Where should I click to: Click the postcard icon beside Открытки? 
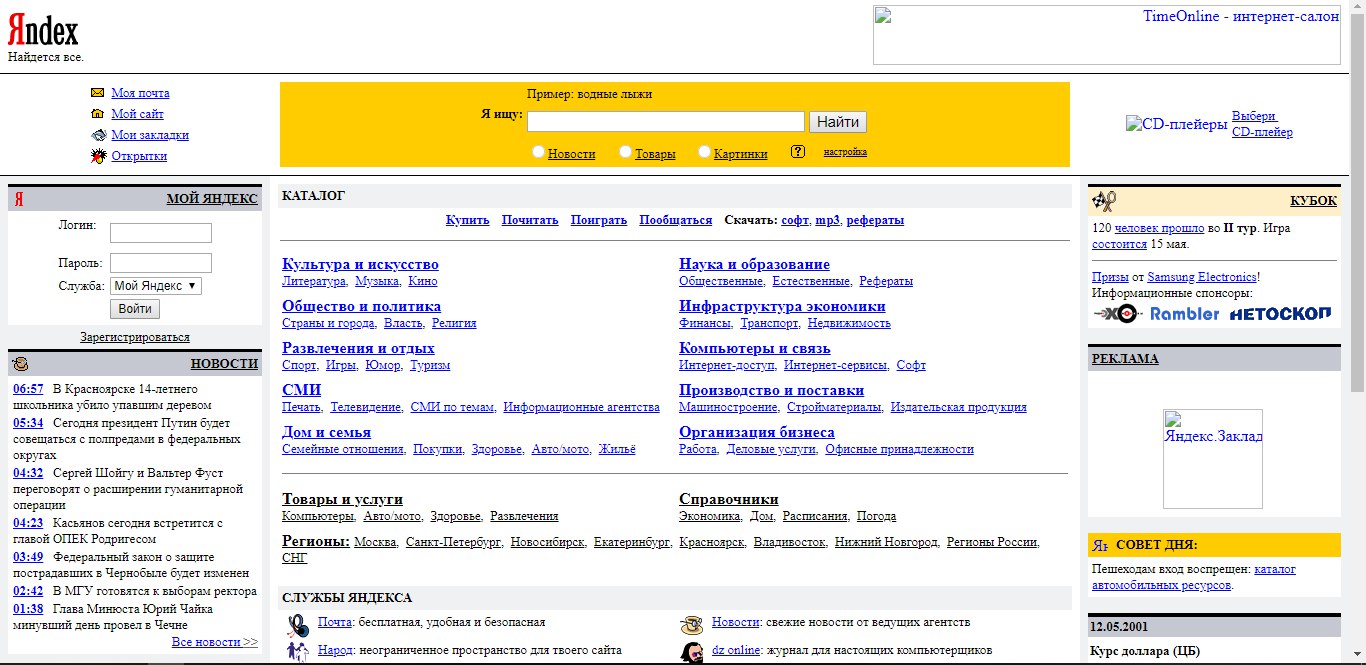[x=97, y=156]
